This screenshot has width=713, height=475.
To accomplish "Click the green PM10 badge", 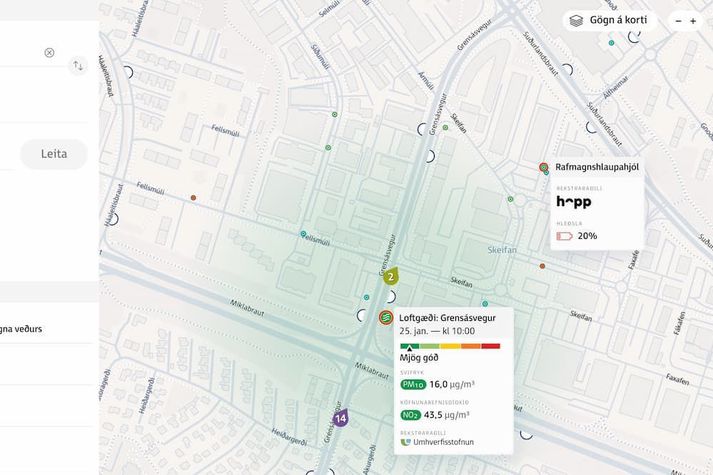I will coord(413,385).
